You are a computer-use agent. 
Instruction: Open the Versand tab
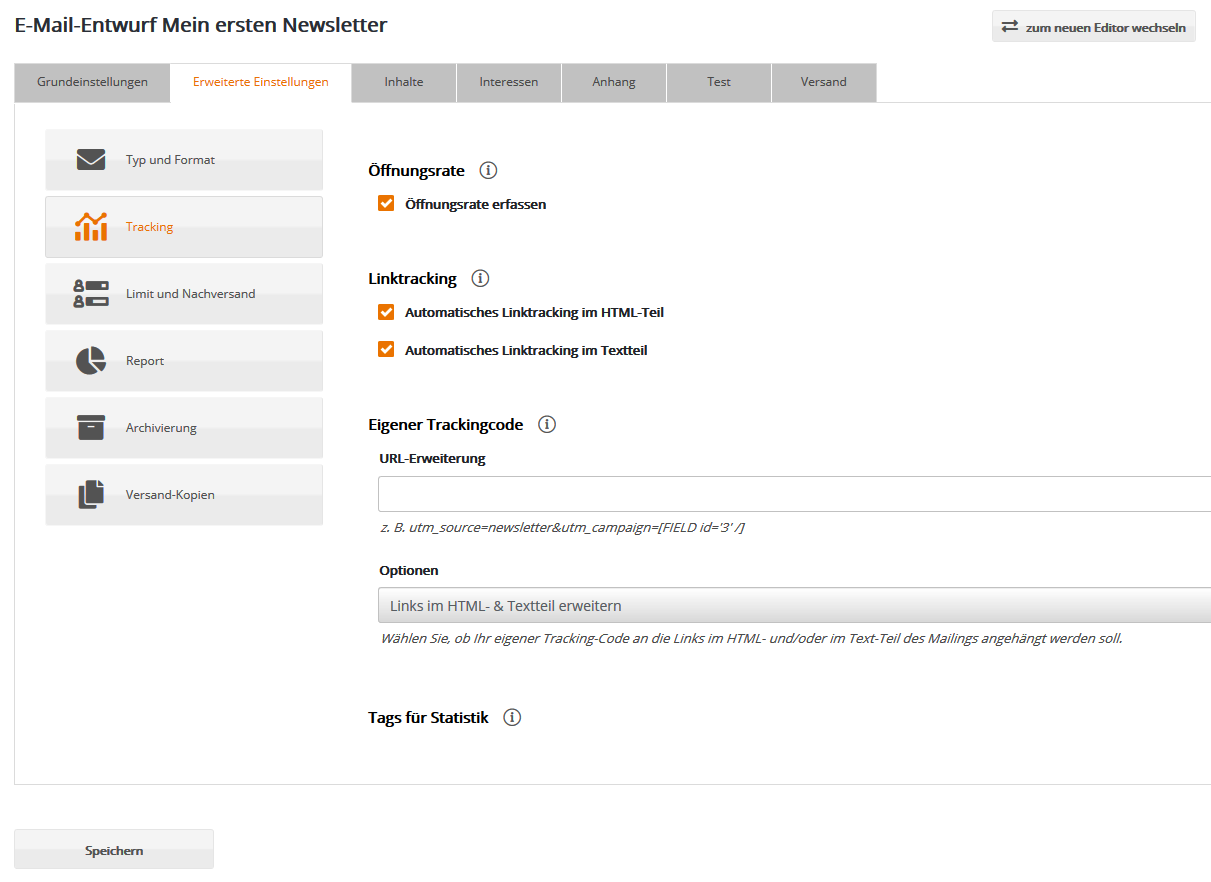823,82
